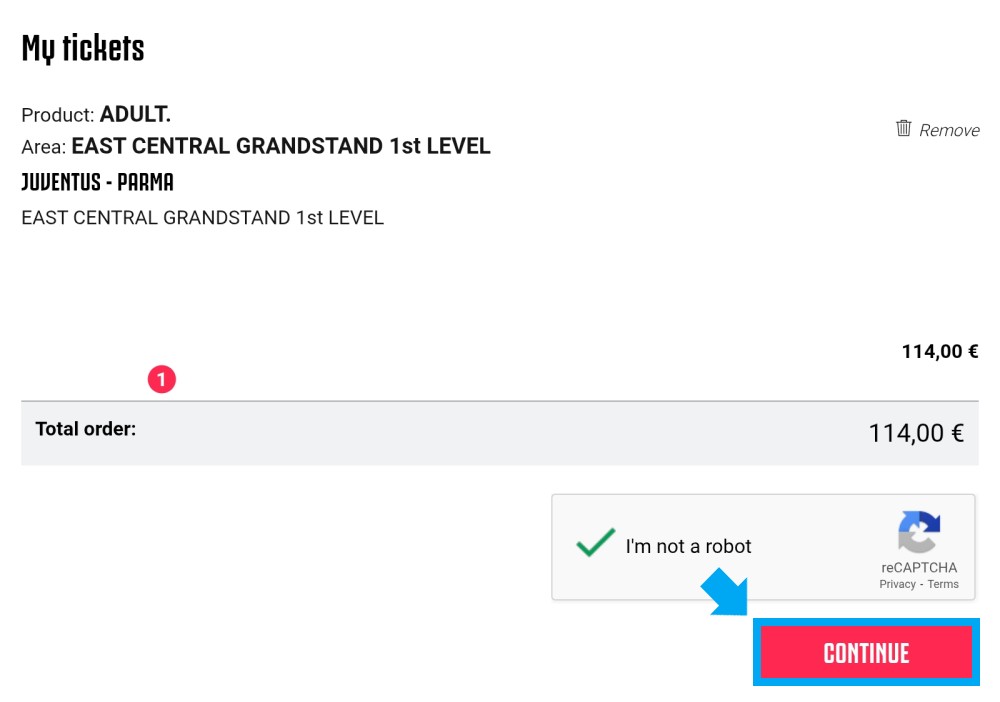1000x702 pixels.
Task: Click the total amount 114,00 € in grey bar
Action: pyautogui.click(x=916, y=434)
